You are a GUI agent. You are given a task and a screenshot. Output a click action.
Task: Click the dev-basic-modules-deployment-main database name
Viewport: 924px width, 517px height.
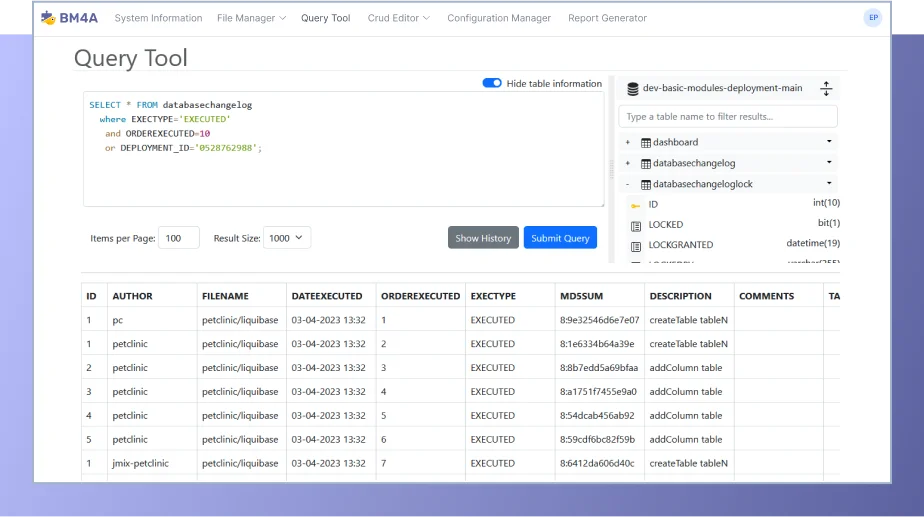pos(722,88)
